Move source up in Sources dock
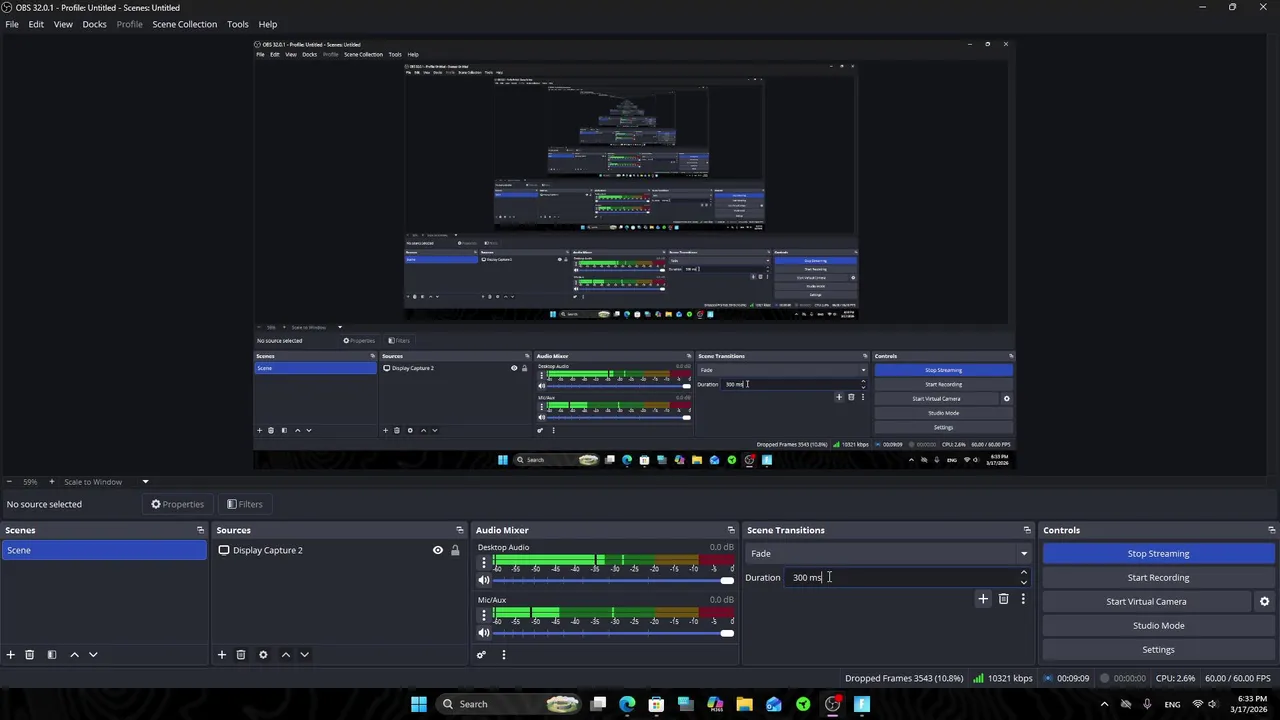Screen dimensions: 1280x720 coord(286,655)
